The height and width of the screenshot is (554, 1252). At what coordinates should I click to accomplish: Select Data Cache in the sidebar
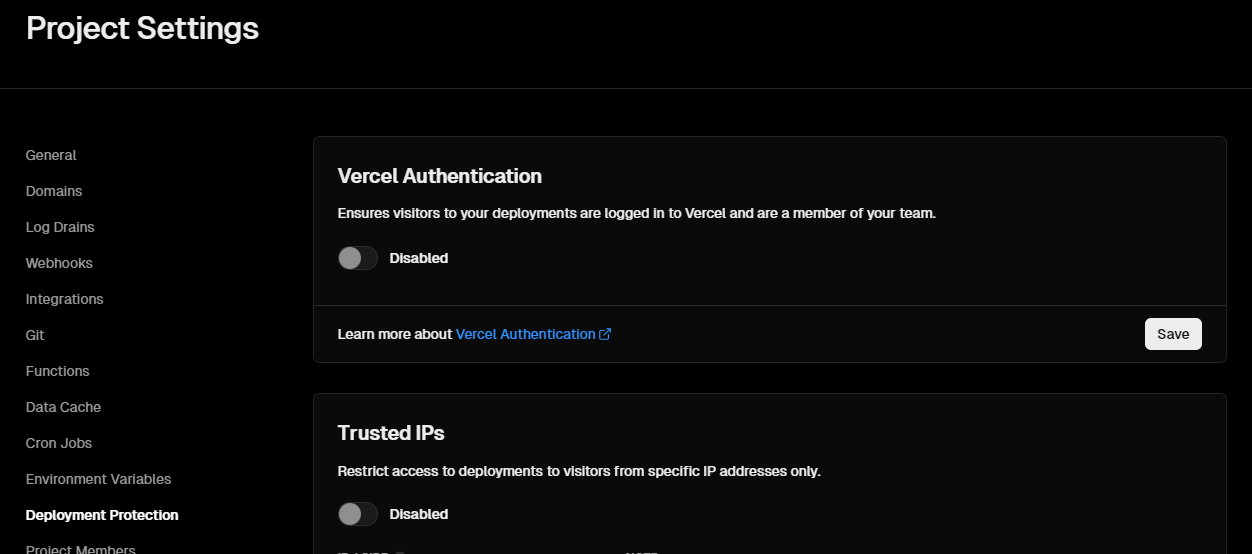[63, 407]
